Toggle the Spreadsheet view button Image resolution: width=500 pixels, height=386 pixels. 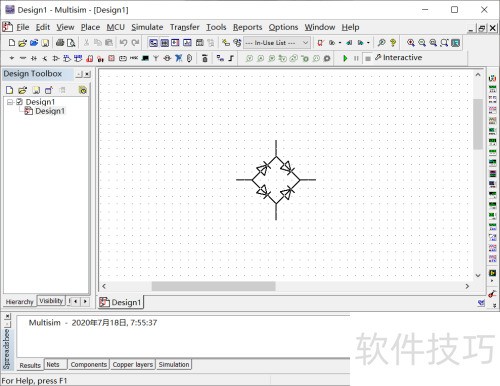165,43
